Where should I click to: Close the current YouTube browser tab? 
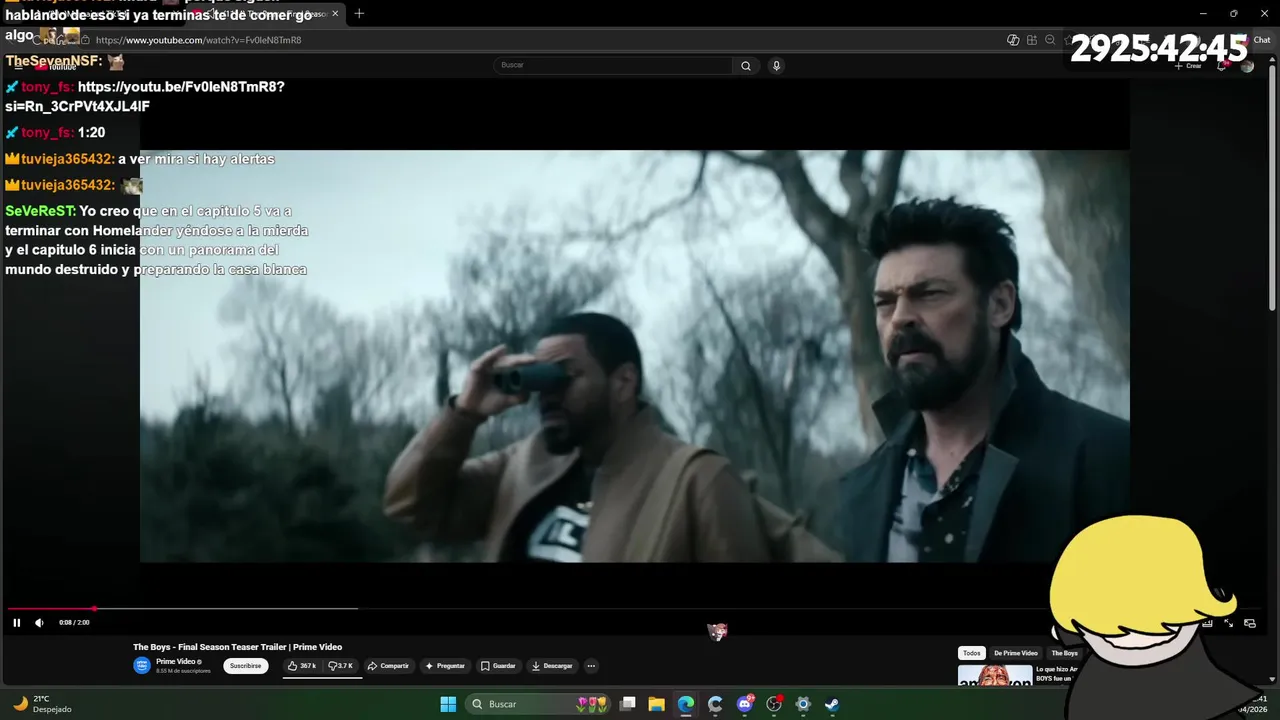point(335,13)
